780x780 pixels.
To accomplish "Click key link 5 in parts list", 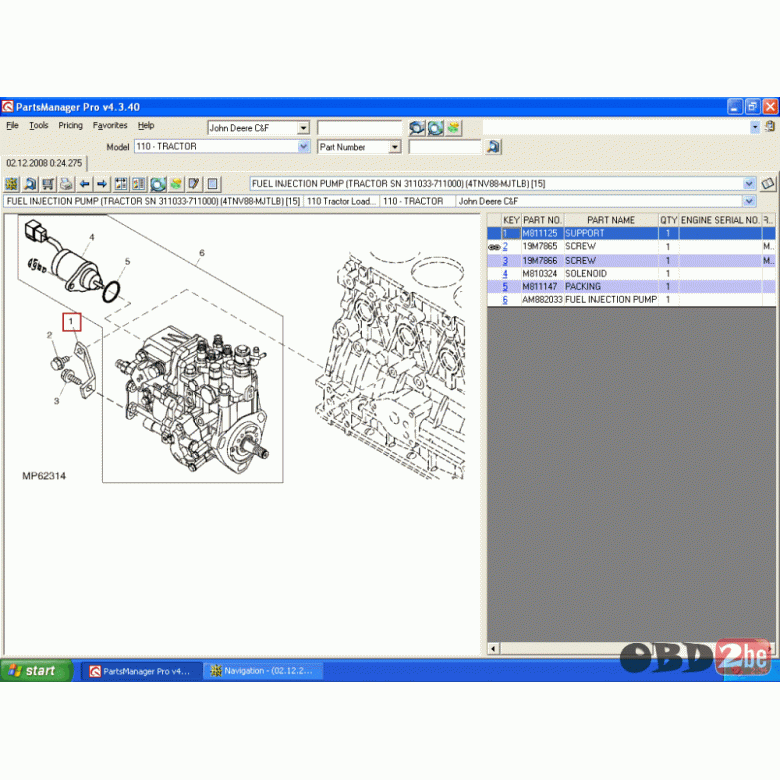I will (x=505, y=287).
